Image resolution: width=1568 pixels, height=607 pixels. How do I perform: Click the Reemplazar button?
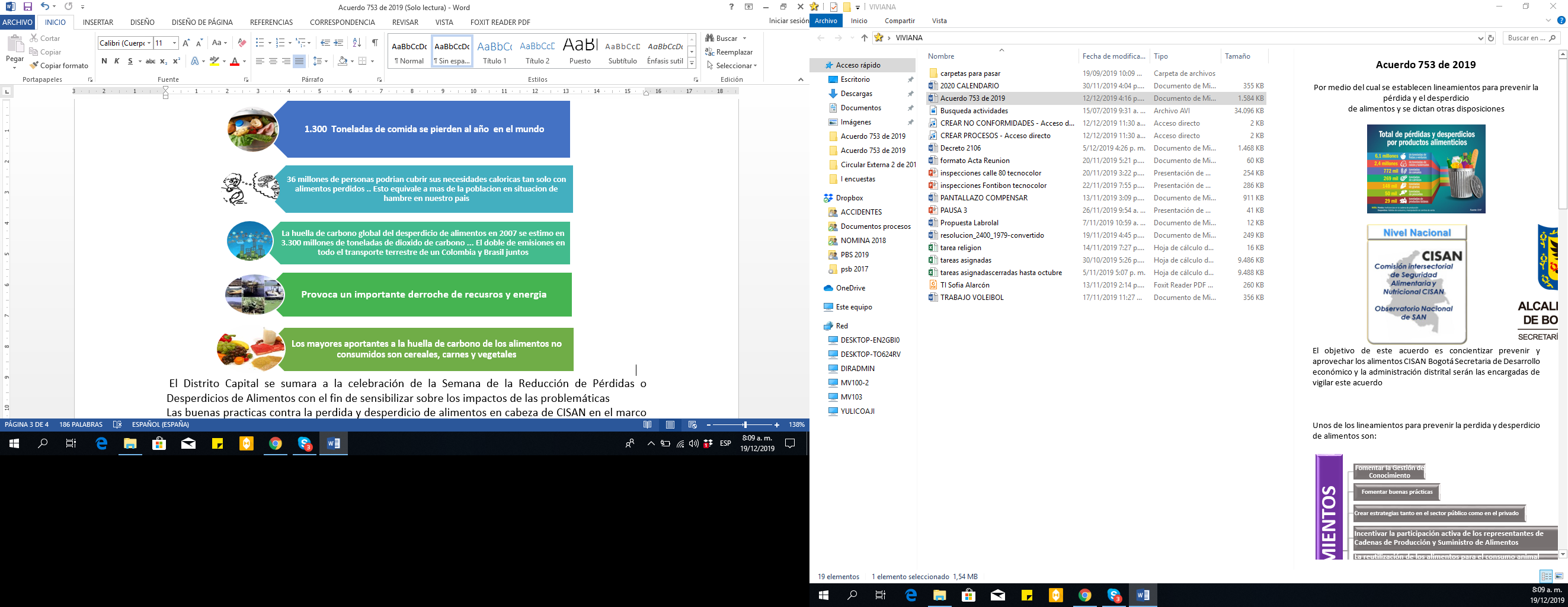pos(729,52)
